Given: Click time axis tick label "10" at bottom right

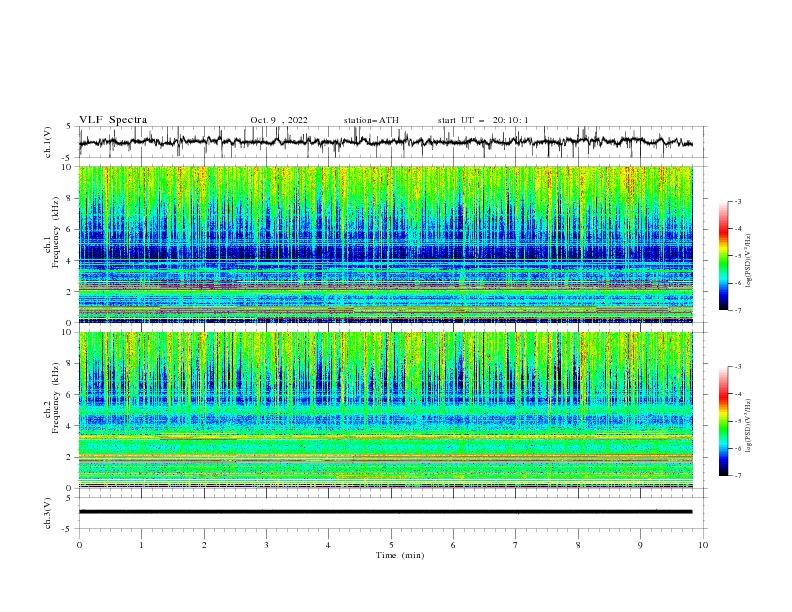Looking at the screenshot, I should click(703, 545).
